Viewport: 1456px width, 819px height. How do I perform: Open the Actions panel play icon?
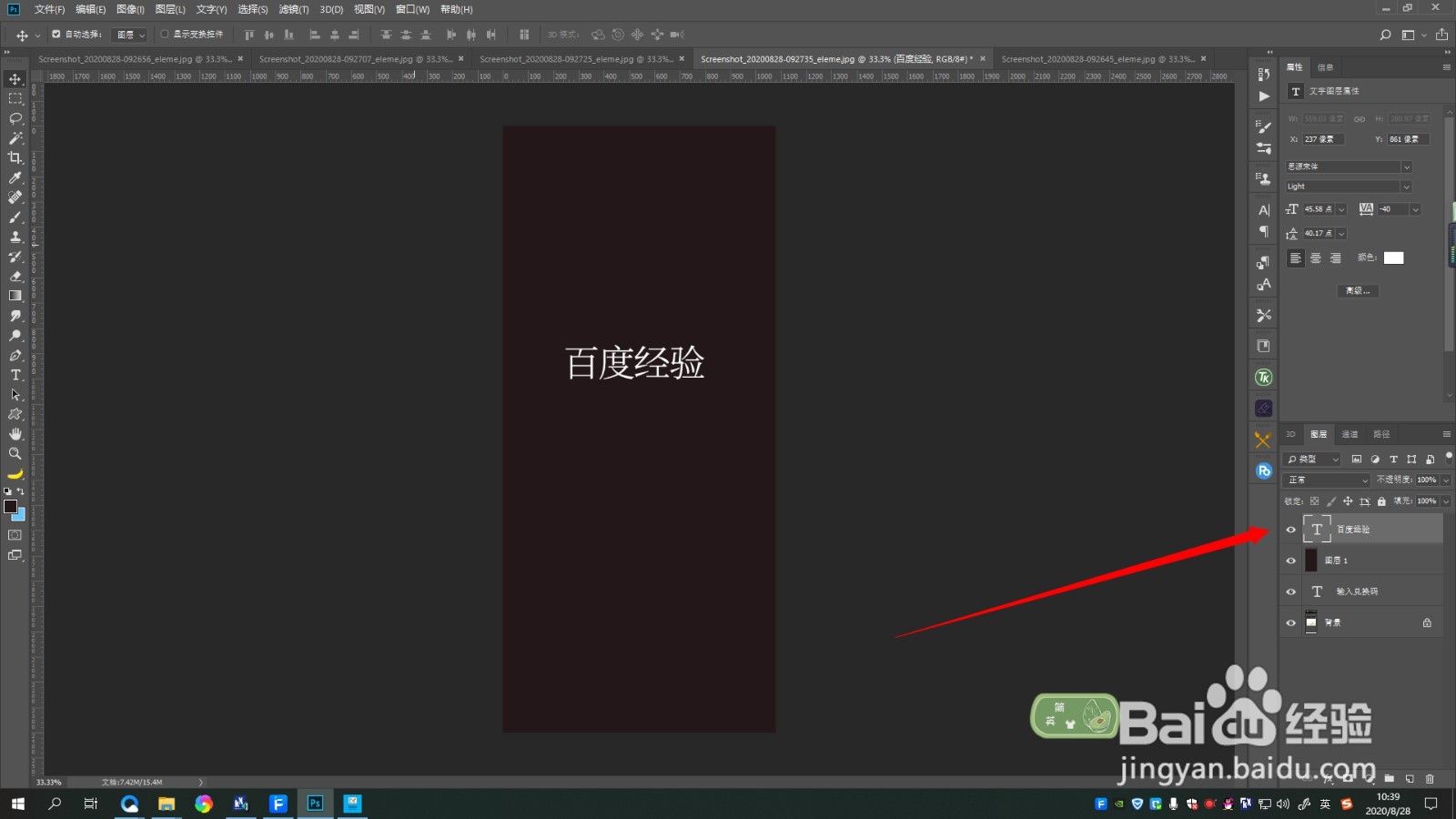click(1263, 96)
